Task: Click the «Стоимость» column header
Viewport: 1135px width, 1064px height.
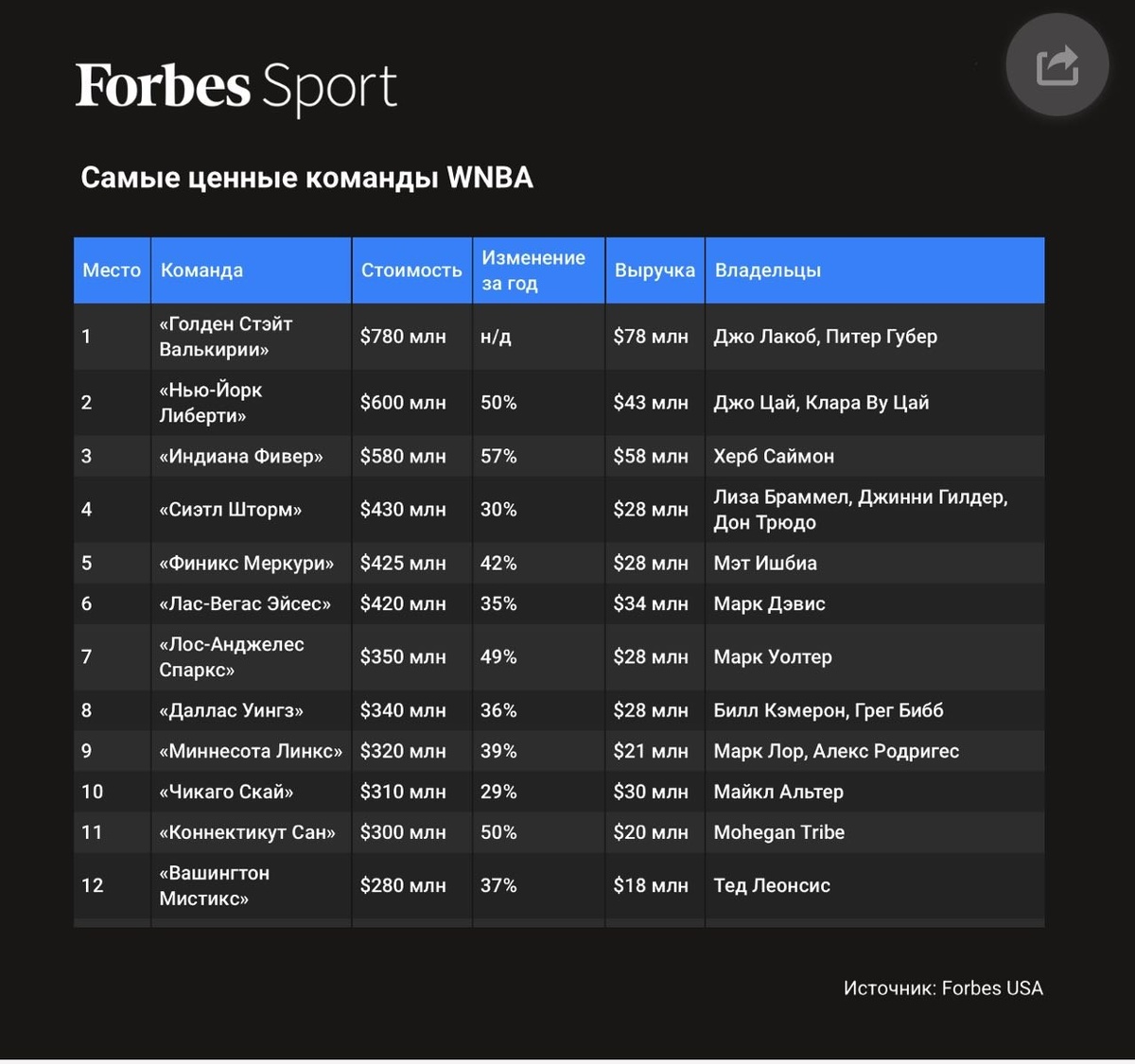Action: 411,270
